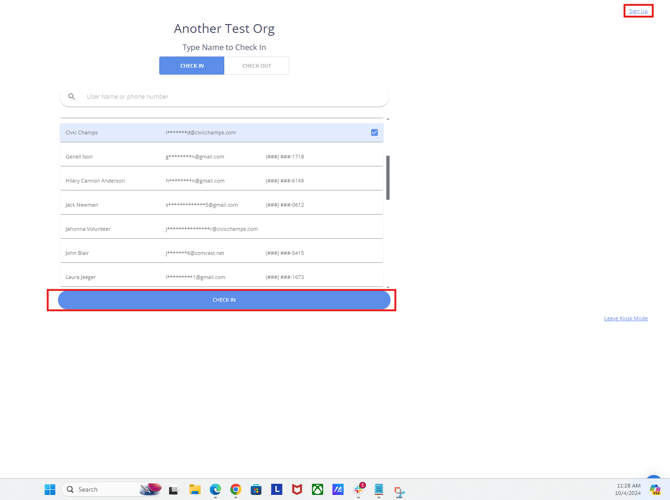
Task: Click the Sign Up link
Action: click(x=638, y=11)
